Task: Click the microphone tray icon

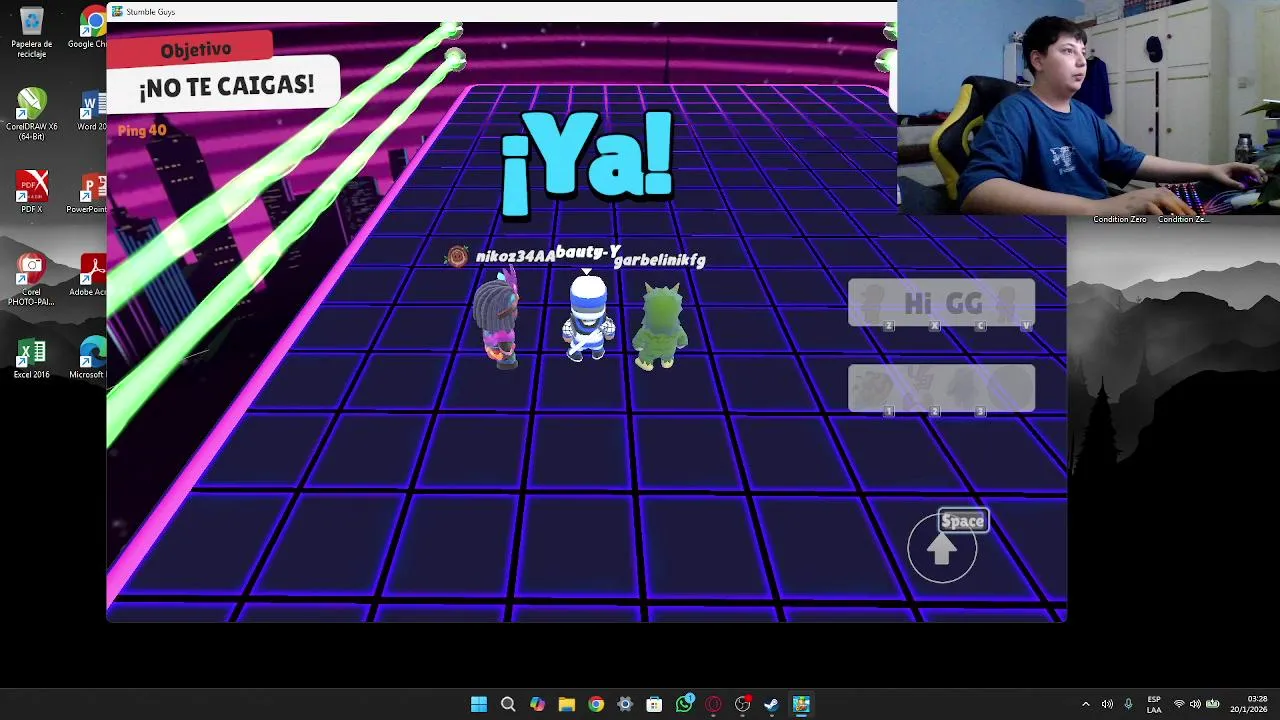Action: click(x=1129, y=704)
